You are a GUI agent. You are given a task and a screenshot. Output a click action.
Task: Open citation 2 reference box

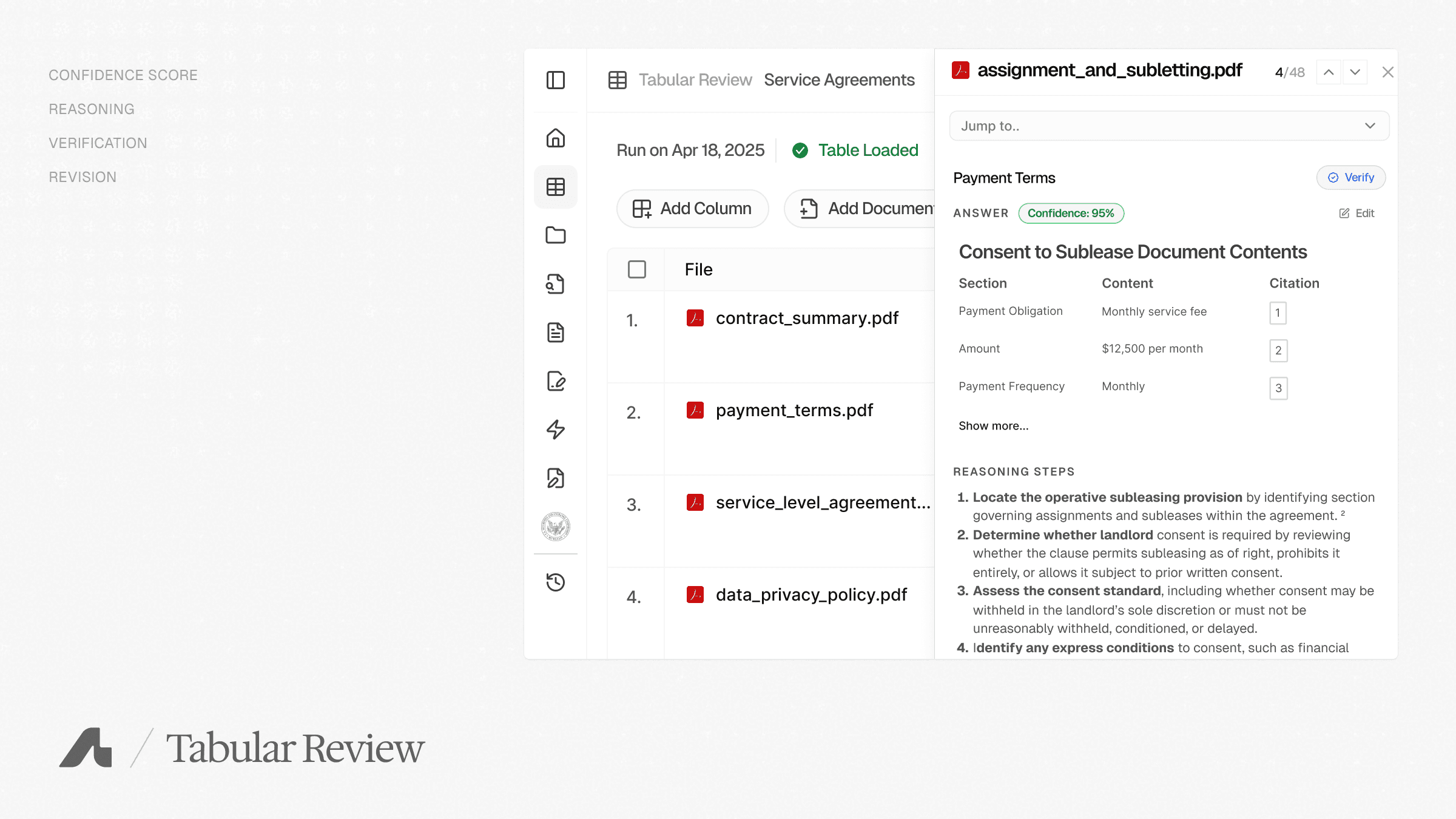pyautogui.click(x=1278, y=351)
